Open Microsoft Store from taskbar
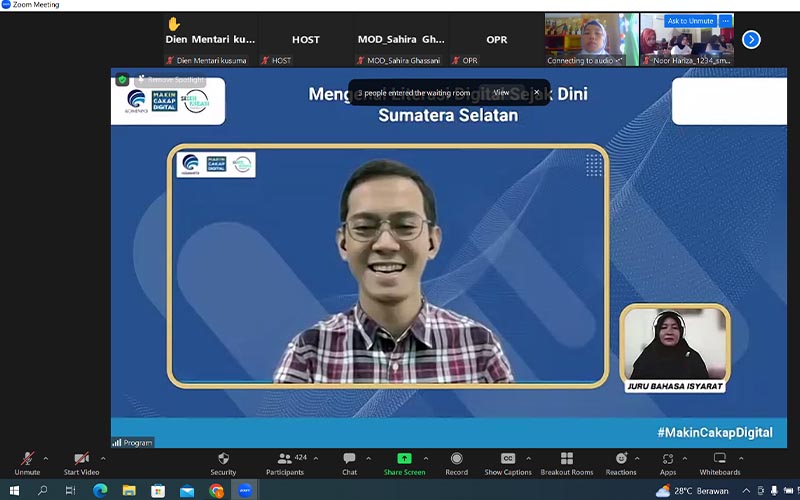 pos(158,491)
